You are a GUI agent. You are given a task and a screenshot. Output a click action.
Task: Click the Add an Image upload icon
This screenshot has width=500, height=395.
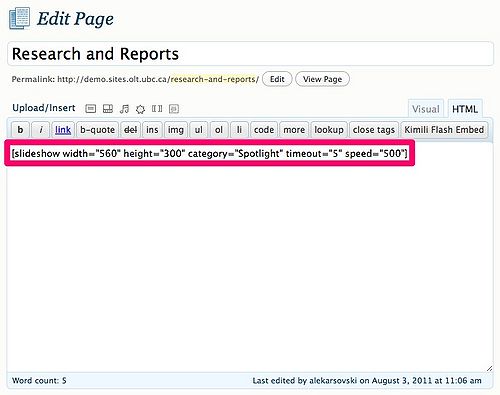[90, 109]
